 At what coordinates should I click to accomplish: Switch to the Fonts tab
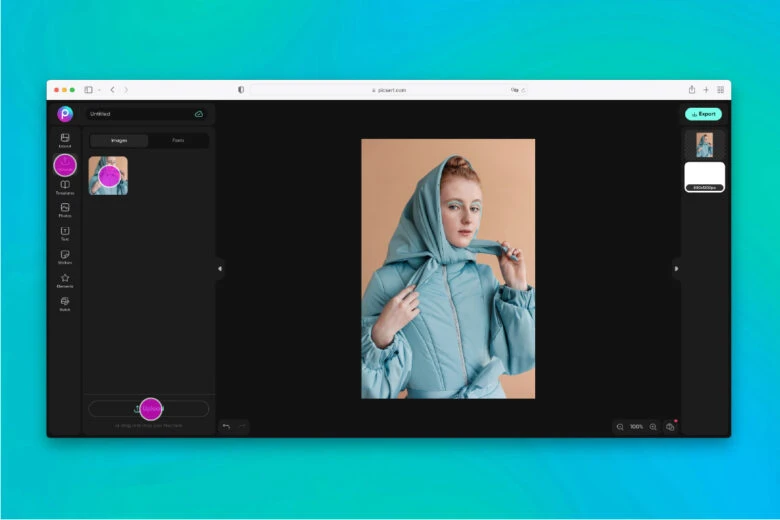tap(178, 140)
